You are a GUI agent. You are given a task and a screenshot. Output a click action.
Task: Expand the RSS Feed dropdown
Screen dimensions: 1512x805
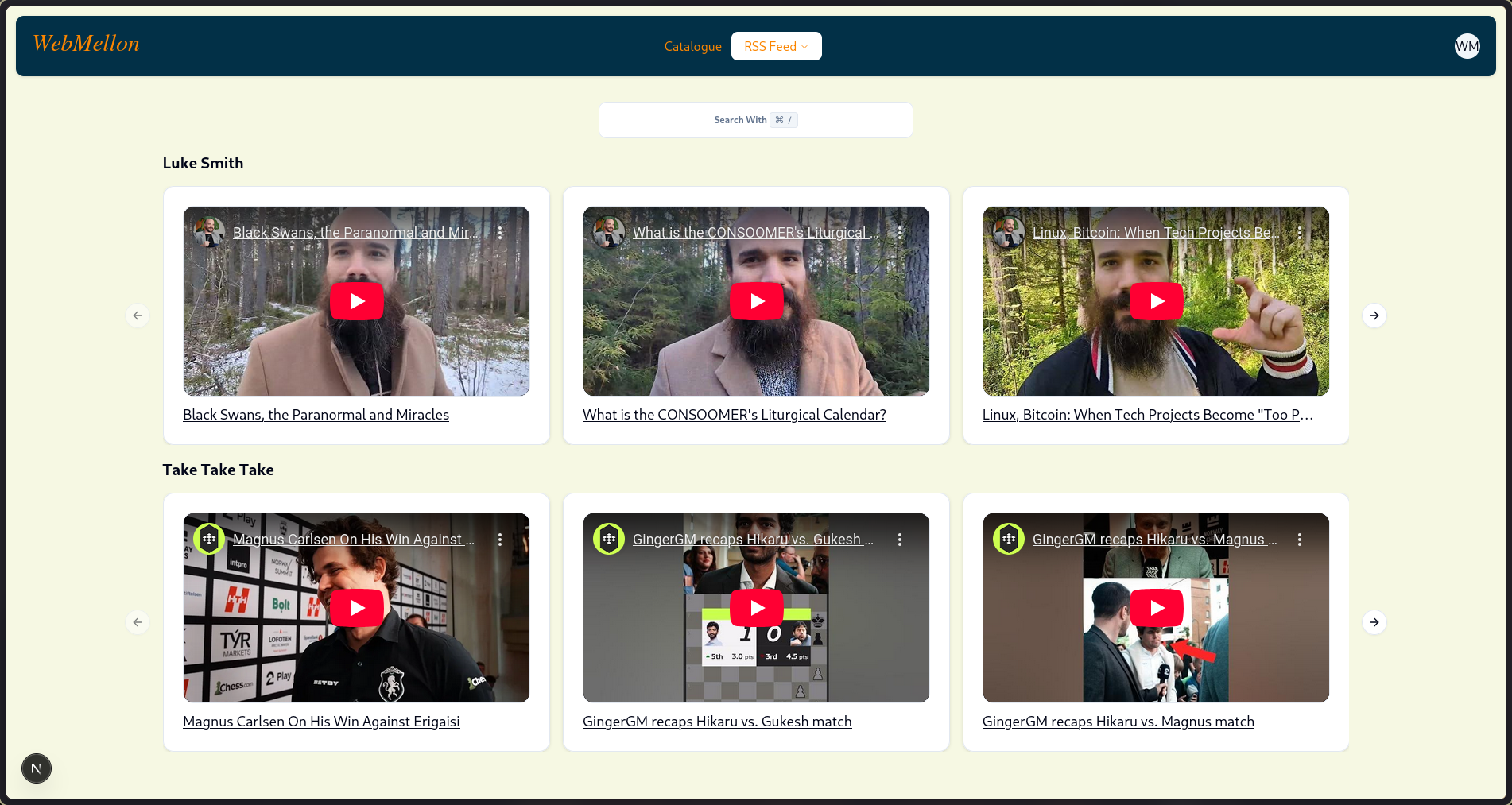(777, 46)
